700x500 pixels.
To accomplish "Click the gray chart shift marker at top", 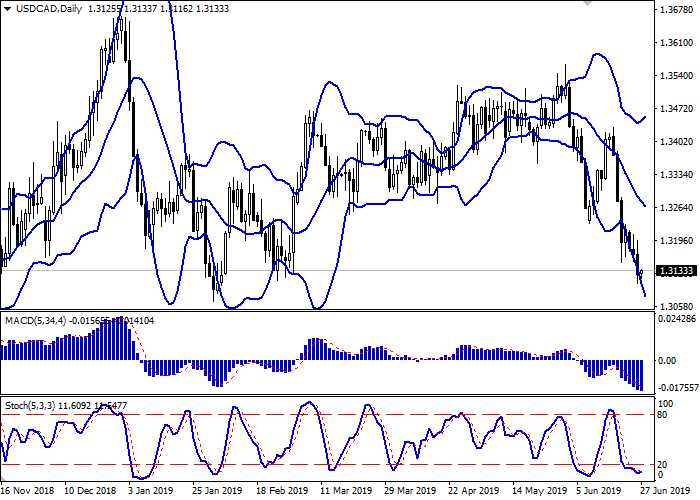I will 587,4.
